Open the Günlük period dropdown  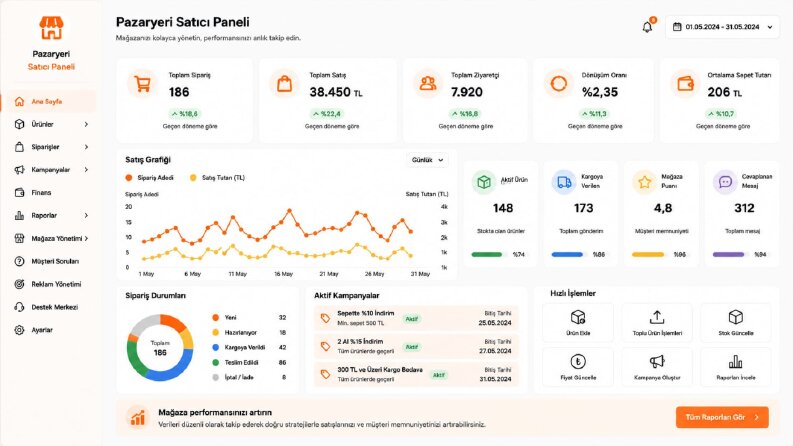click(x=427, y=160)
